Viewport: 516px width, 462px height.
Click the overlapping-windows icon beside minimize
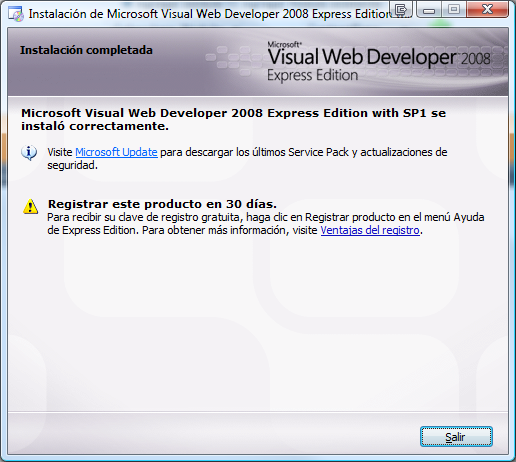[401, 9]
